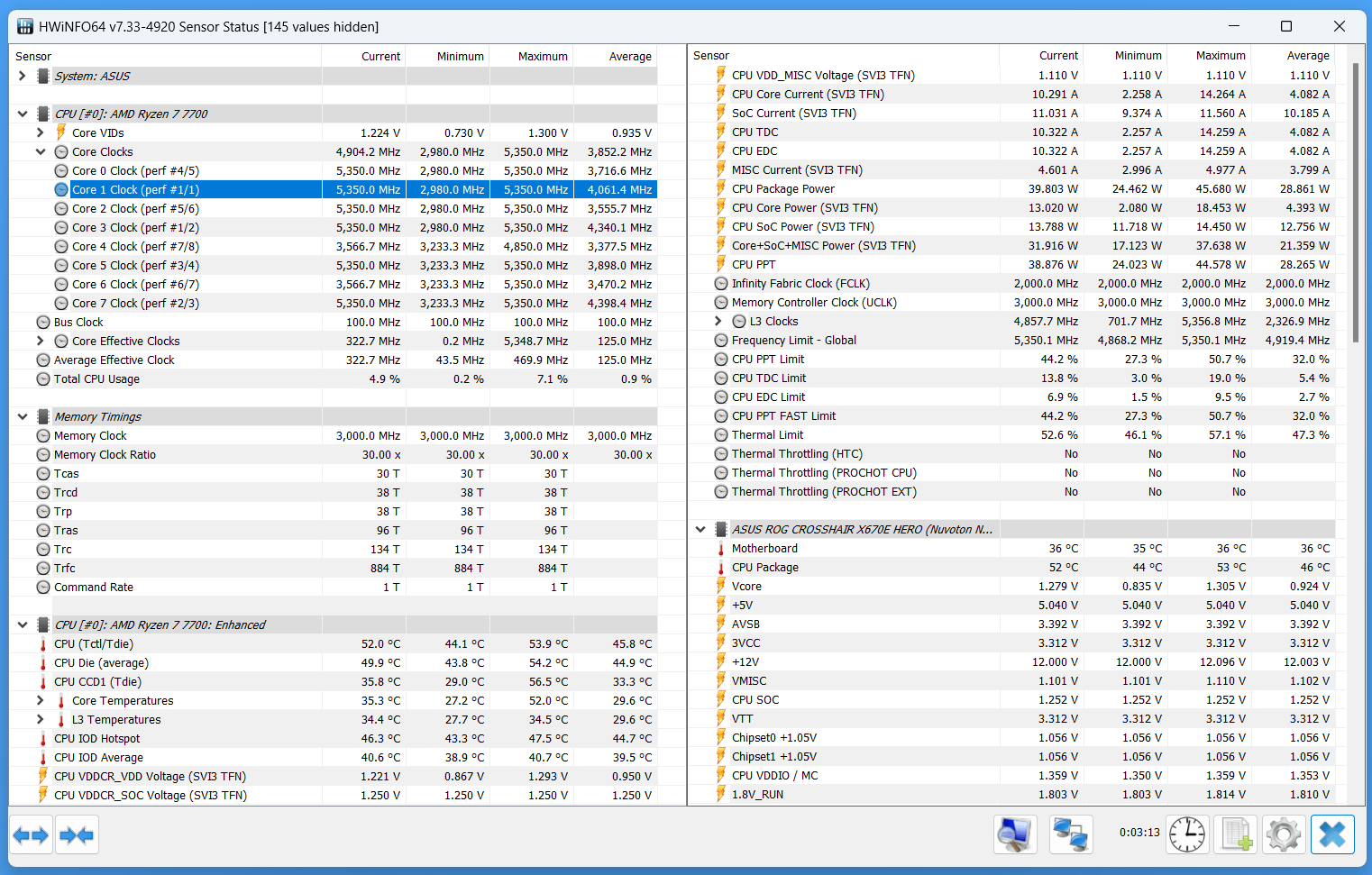This screenshot has width=1372, height=875.
Task: Click the chip icon next to Memory Timings
Action: pyautogui.click(x=42, y=416)
